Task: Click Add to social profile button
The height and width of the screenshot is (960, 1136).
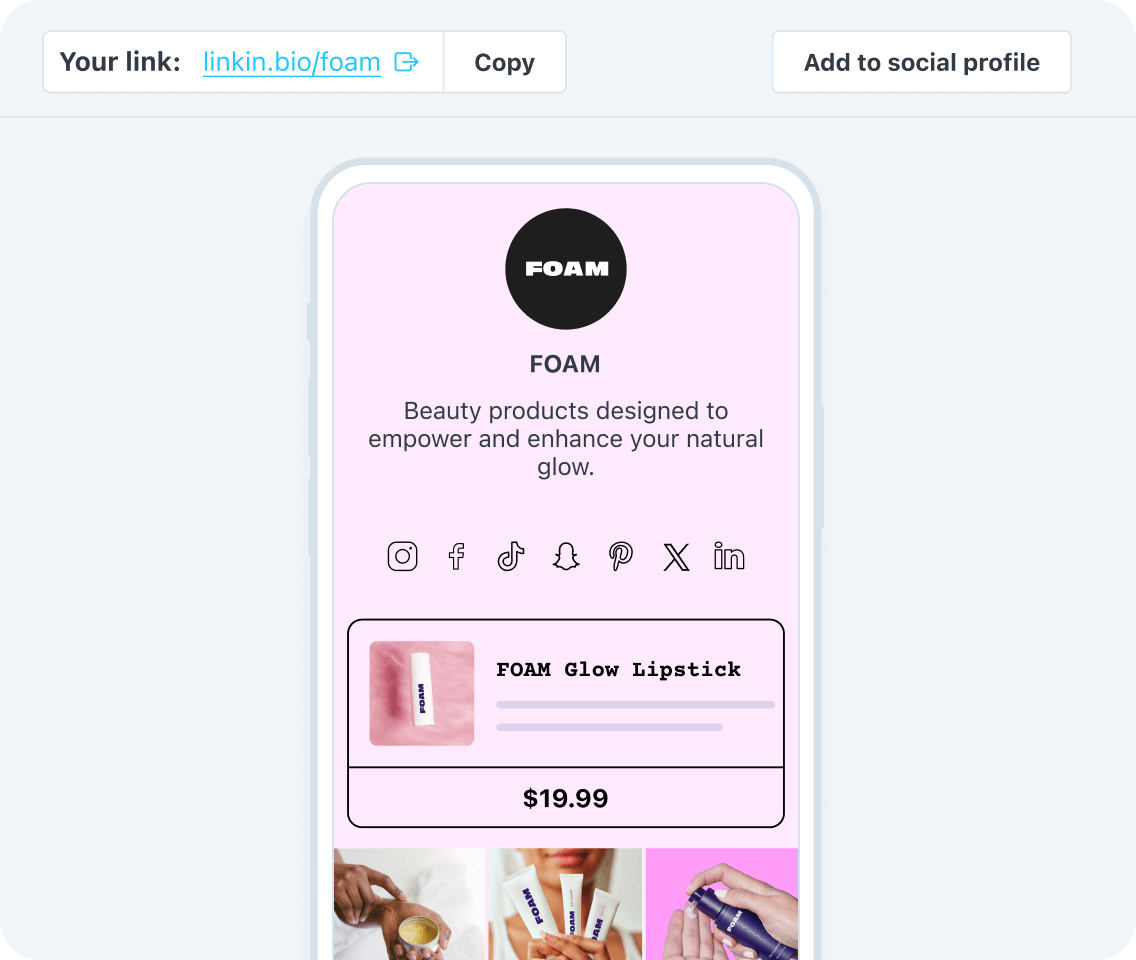Action: point(922,62)
